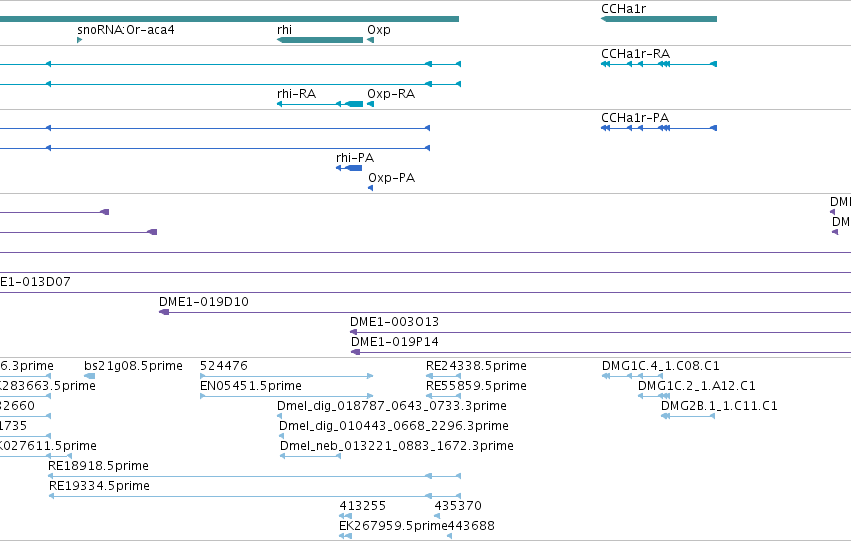Select the rhi-RA thick exon block
The height and width of the screenshot is (541, 851).
(354, 104)
